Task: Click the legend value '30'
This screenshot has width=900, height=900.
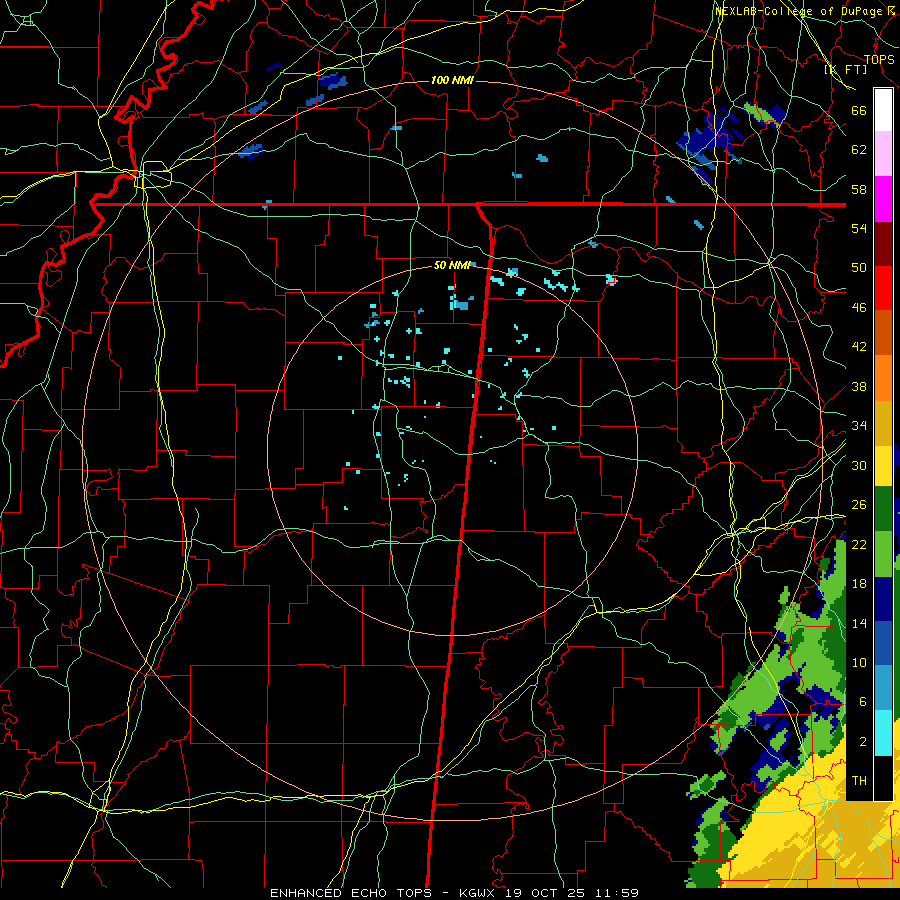Action: (x=859, y=465)
